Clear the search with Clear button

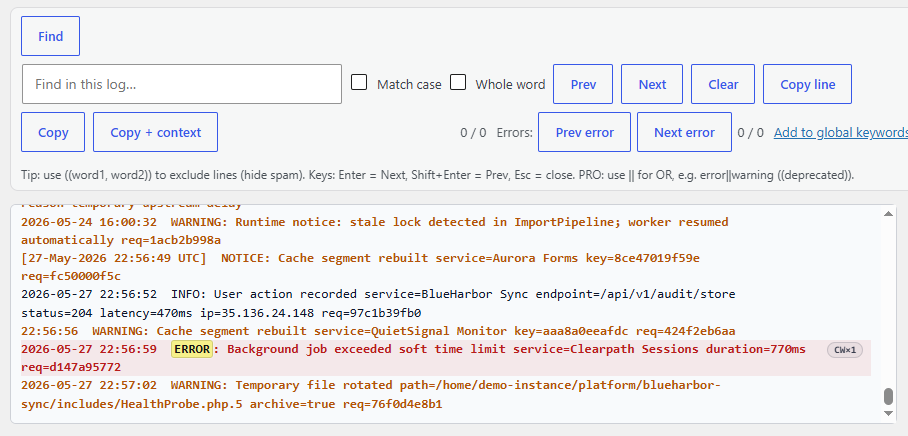723,84
